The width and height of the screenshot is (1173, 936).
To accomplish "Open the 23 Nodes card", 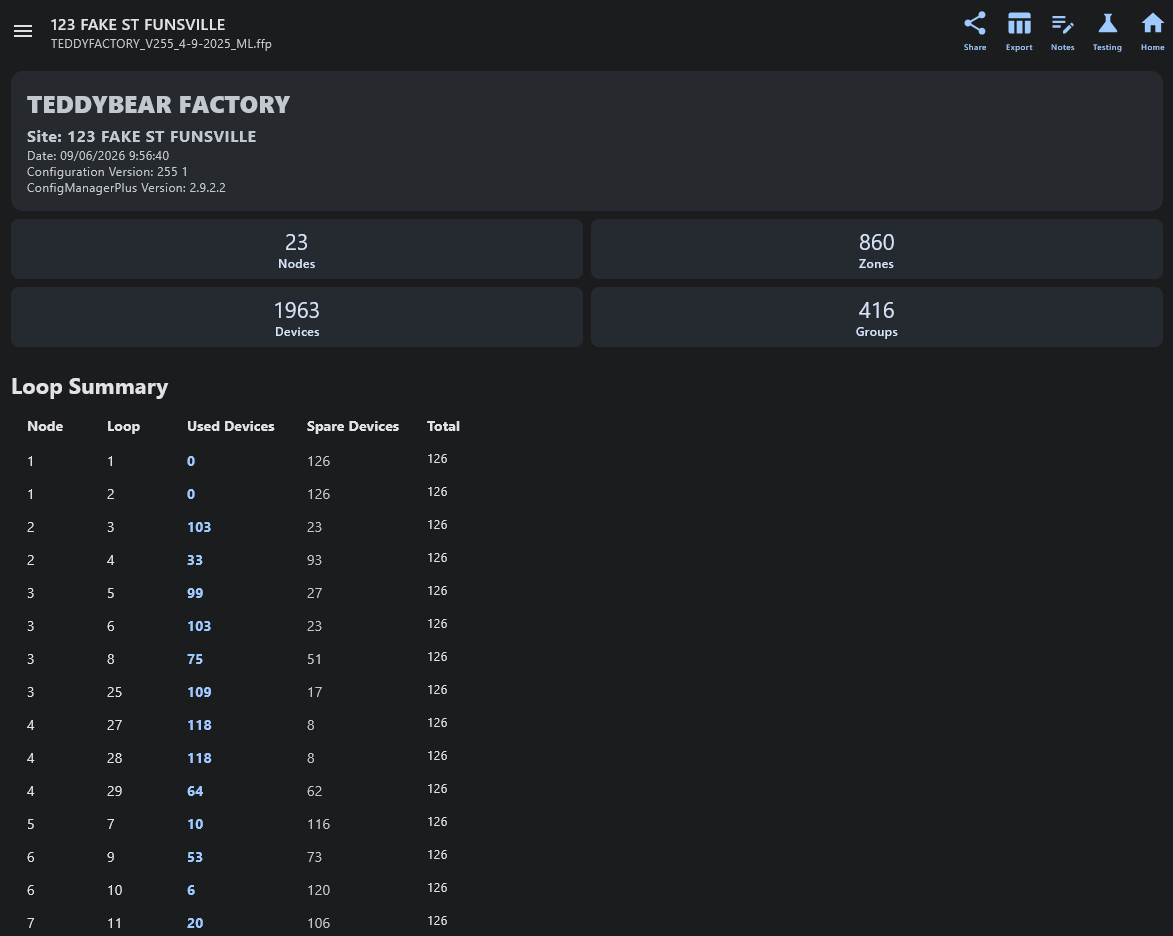I will tap(296, 249).
